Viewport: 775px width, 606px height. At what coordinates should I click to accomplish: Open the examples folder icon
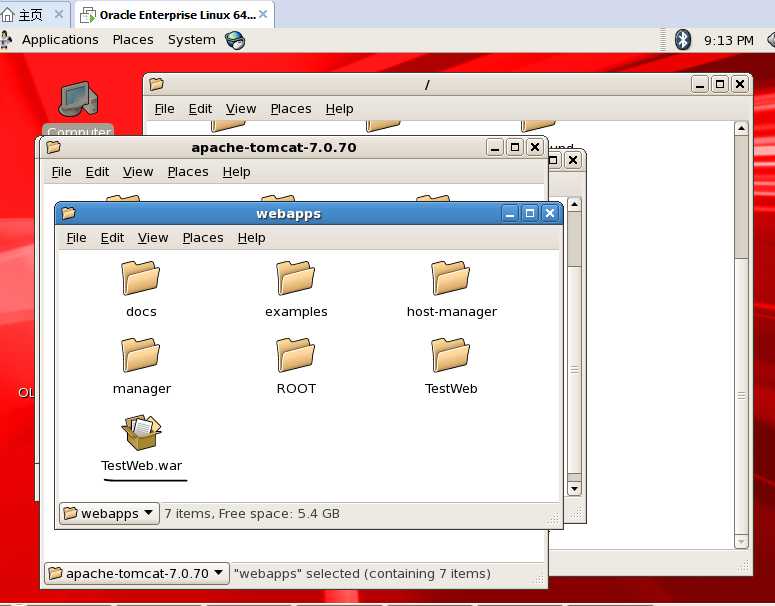tap(296, 278)
